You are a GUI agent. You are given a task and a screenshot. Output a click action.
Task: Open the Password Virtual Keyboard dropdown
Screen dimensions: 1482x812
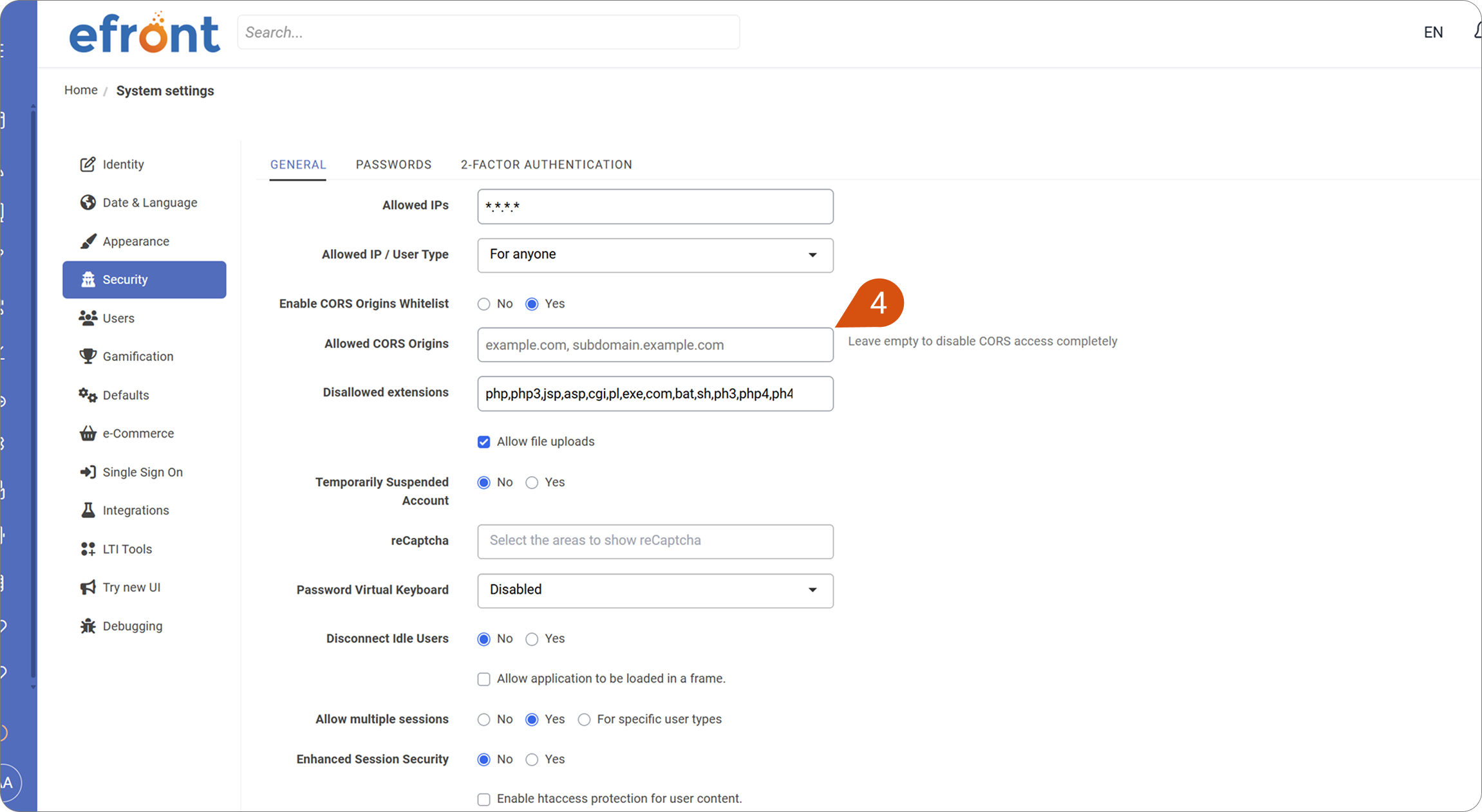pos(655,591)
